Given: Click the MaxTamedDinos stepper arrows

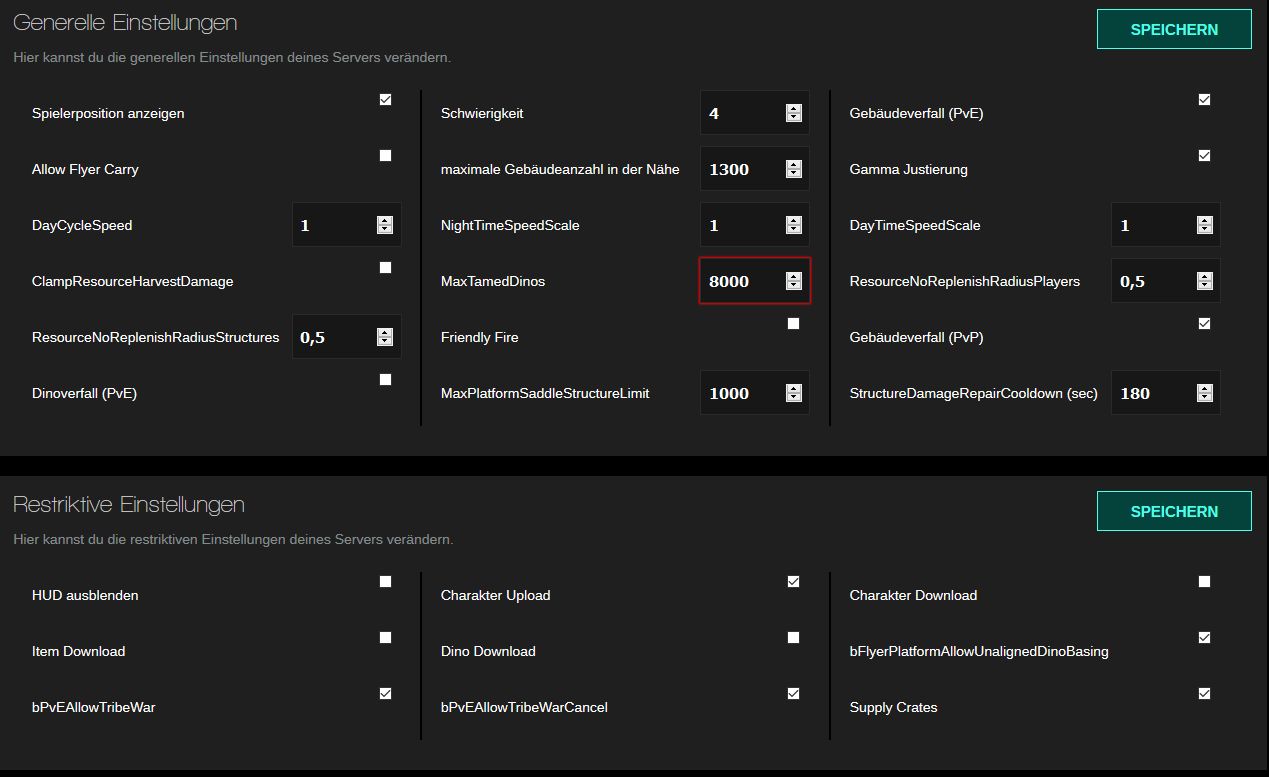Looking at the screenshot, I should click(x=794, y=281).
